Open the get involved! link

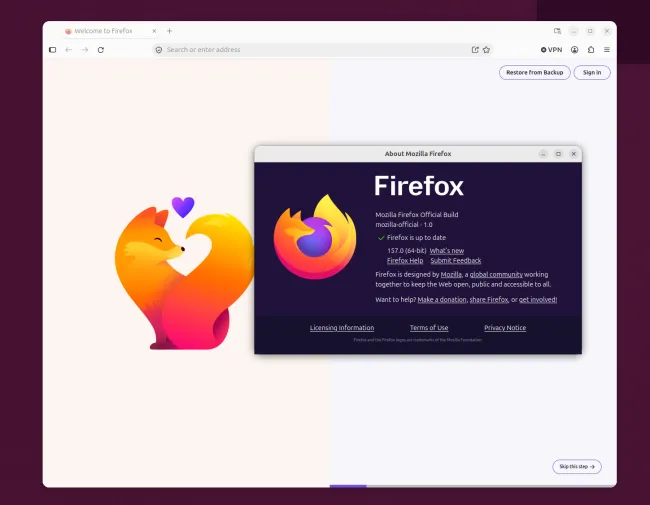click(x=538, y=300)
